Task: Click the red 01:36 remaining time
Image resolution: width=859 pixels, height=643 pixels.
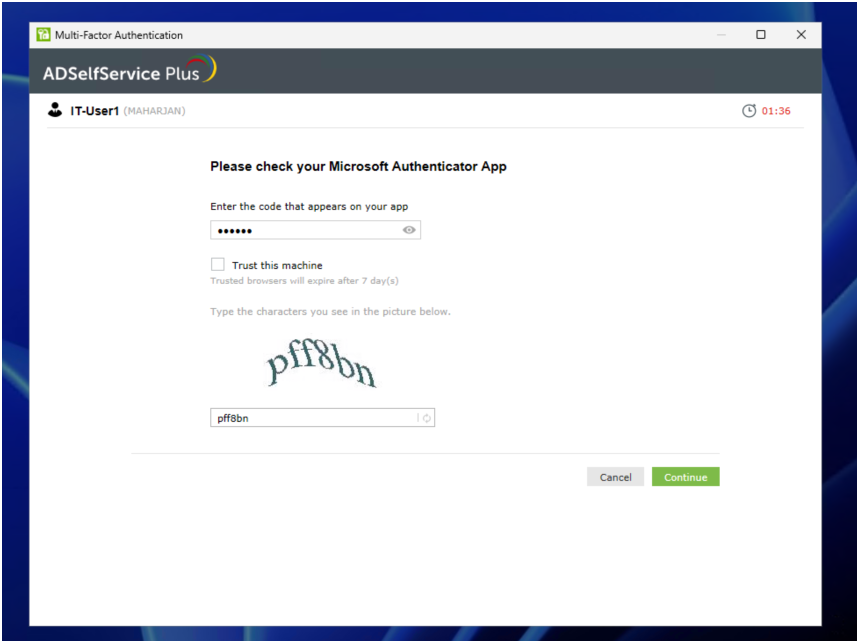Action: click(x=776, y=111)
